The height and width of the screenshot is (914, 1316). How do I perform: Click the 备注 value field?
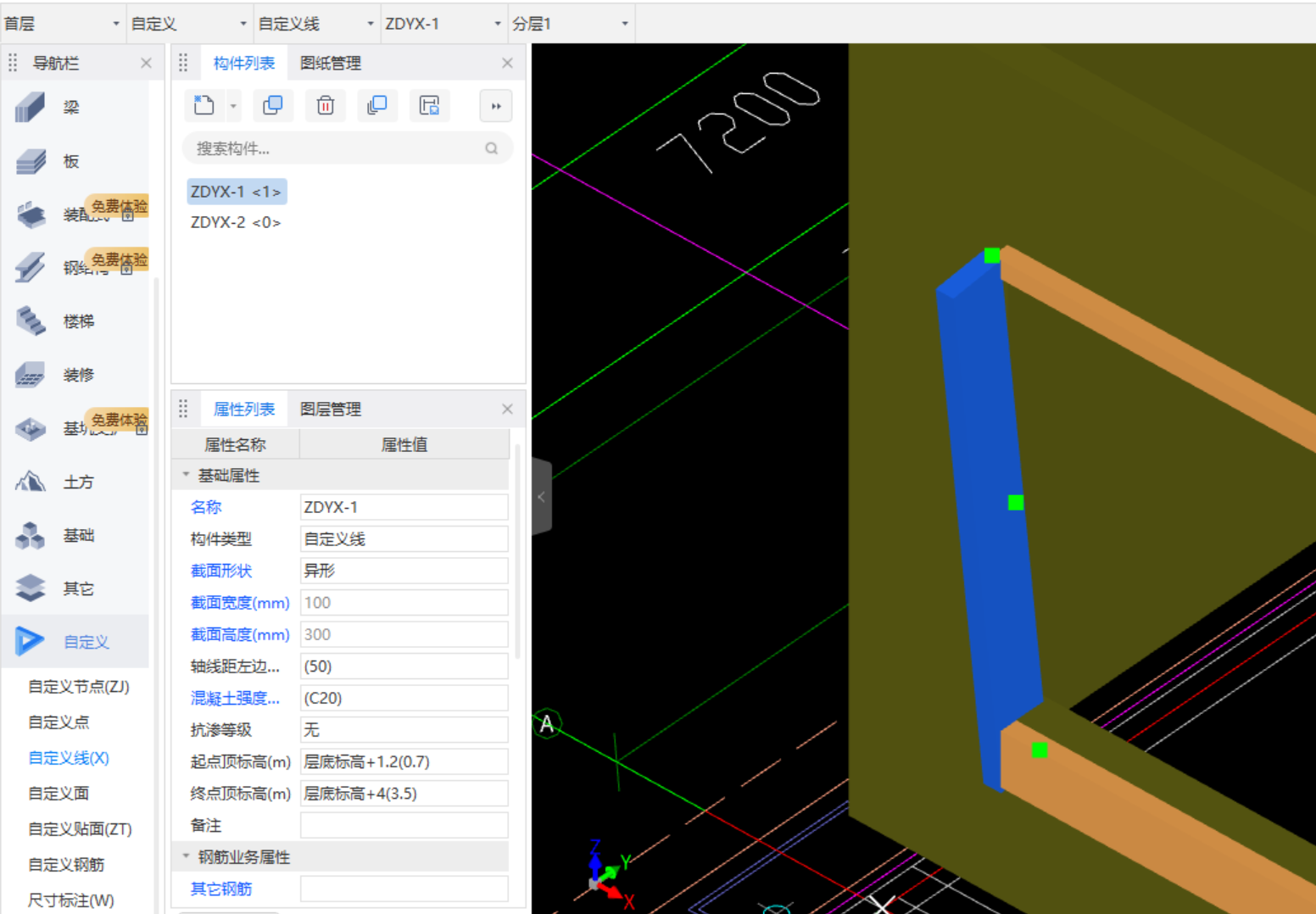tap(404, 825)
